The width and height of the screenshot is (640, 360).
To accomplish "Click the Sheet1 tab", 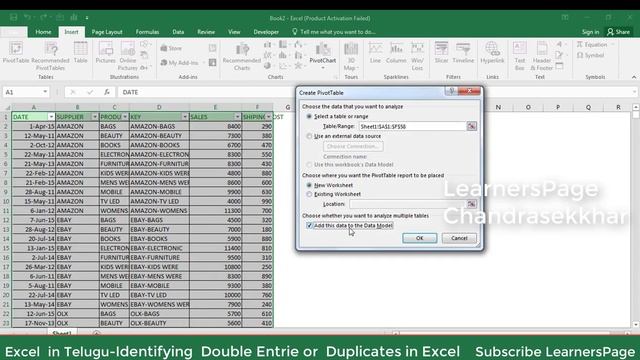I will click(x=62, y=333).
